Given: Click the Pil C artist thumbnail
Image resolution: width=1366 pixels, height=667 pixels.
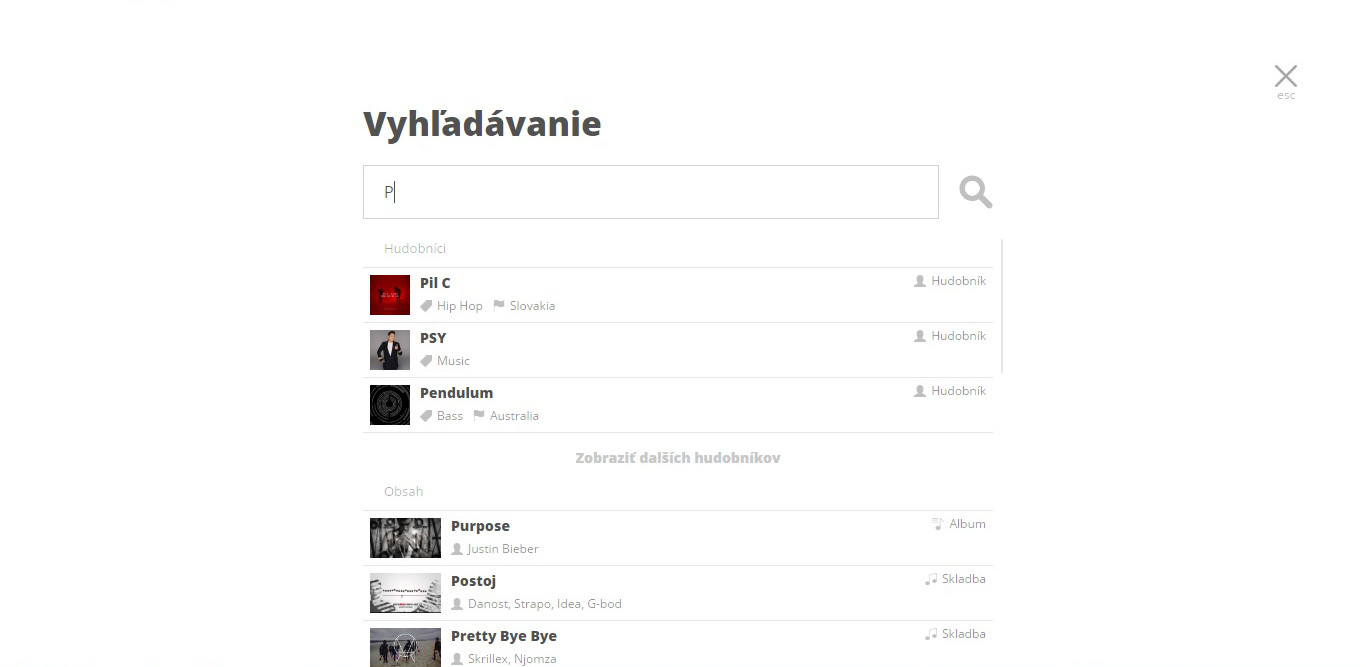Looking at the screenshot, I should (x=390, y=295).
